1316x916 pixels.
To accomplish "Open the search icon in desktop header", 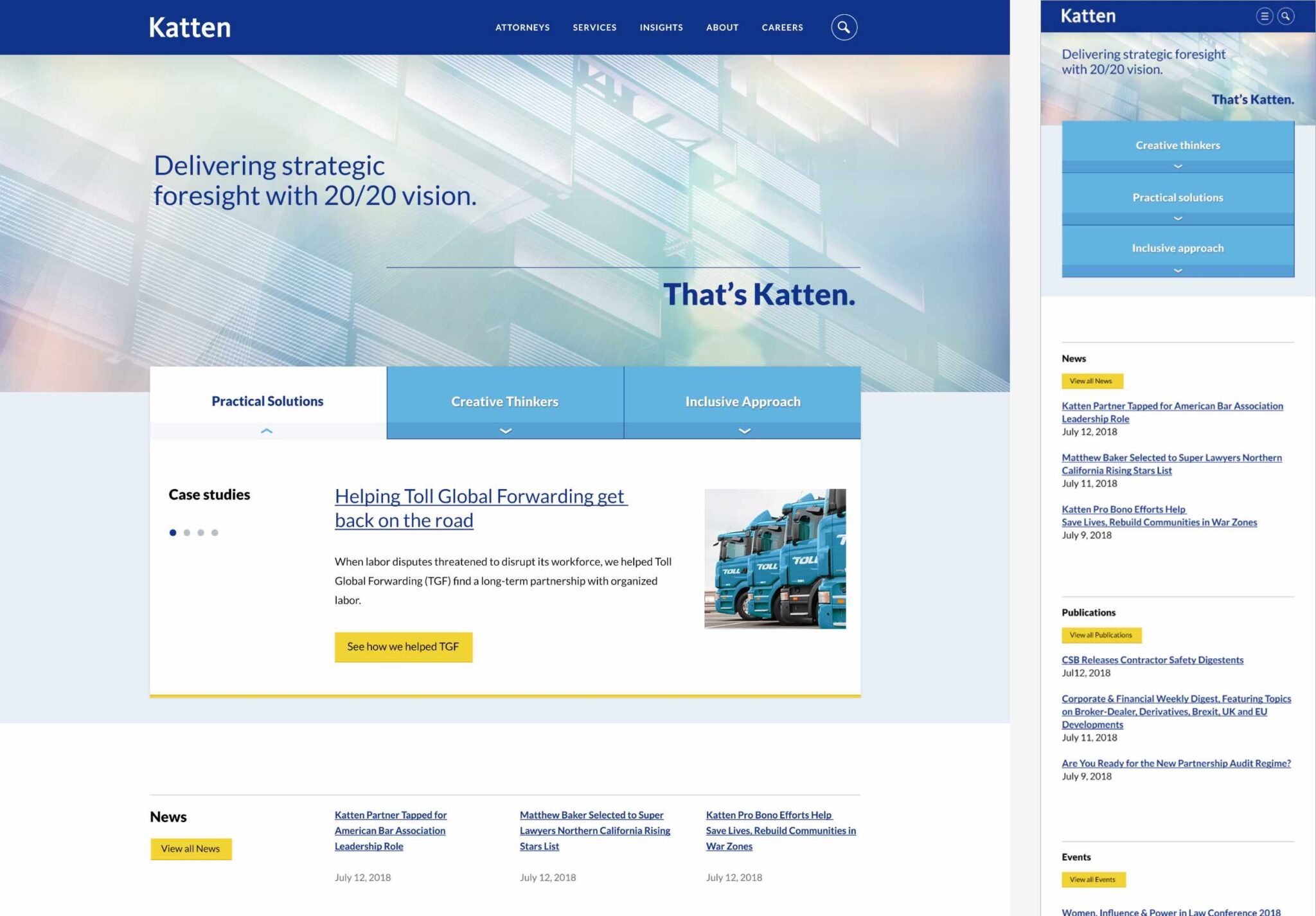I will (844, 27).
